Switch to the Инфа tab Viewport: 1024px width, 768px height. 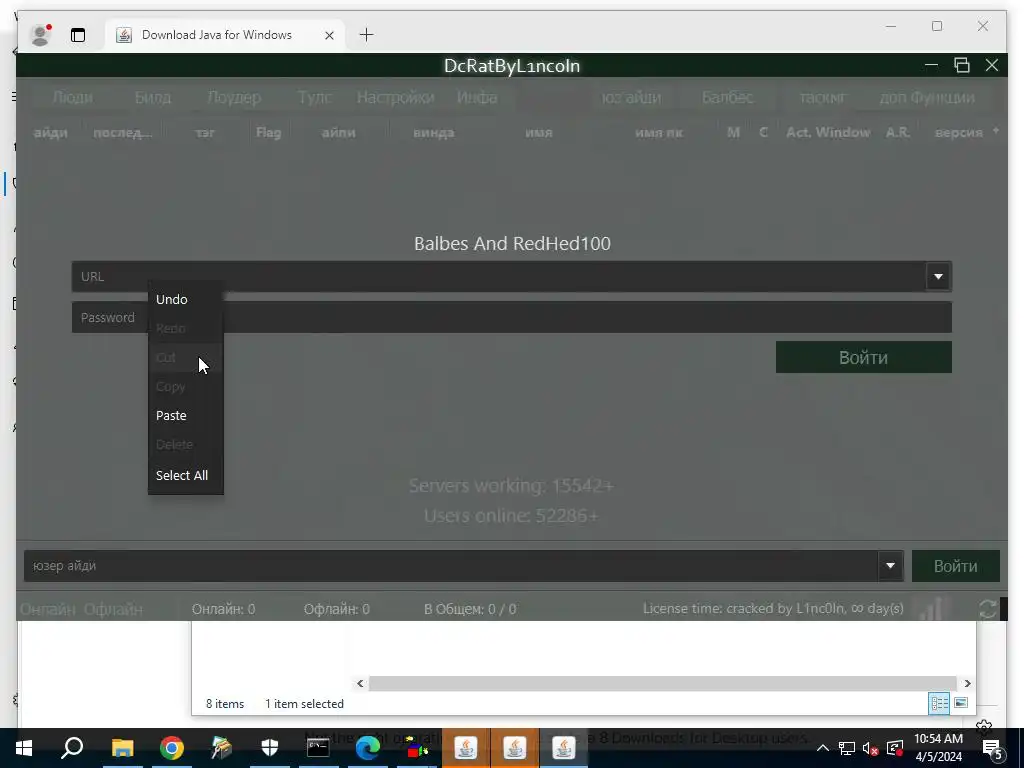pyautogui.click(x=477, y=97)
